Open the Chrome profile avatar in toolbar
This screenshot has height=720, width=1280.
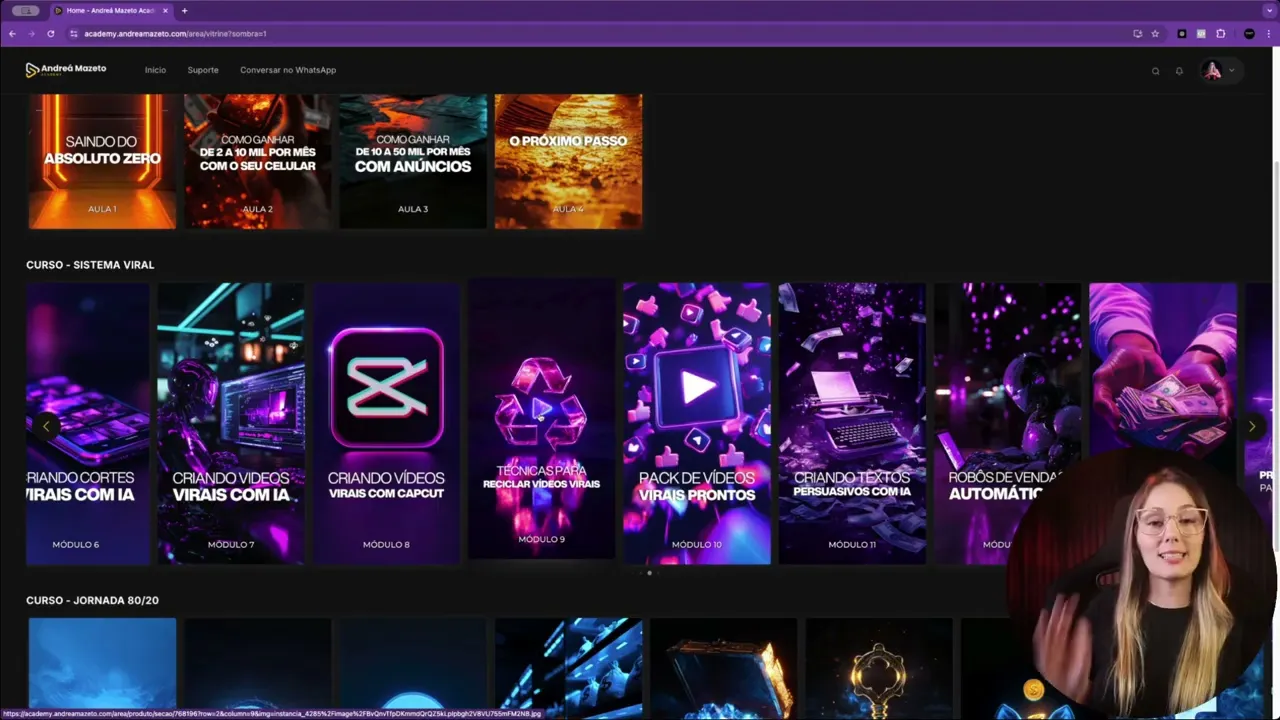point(1249,33)
